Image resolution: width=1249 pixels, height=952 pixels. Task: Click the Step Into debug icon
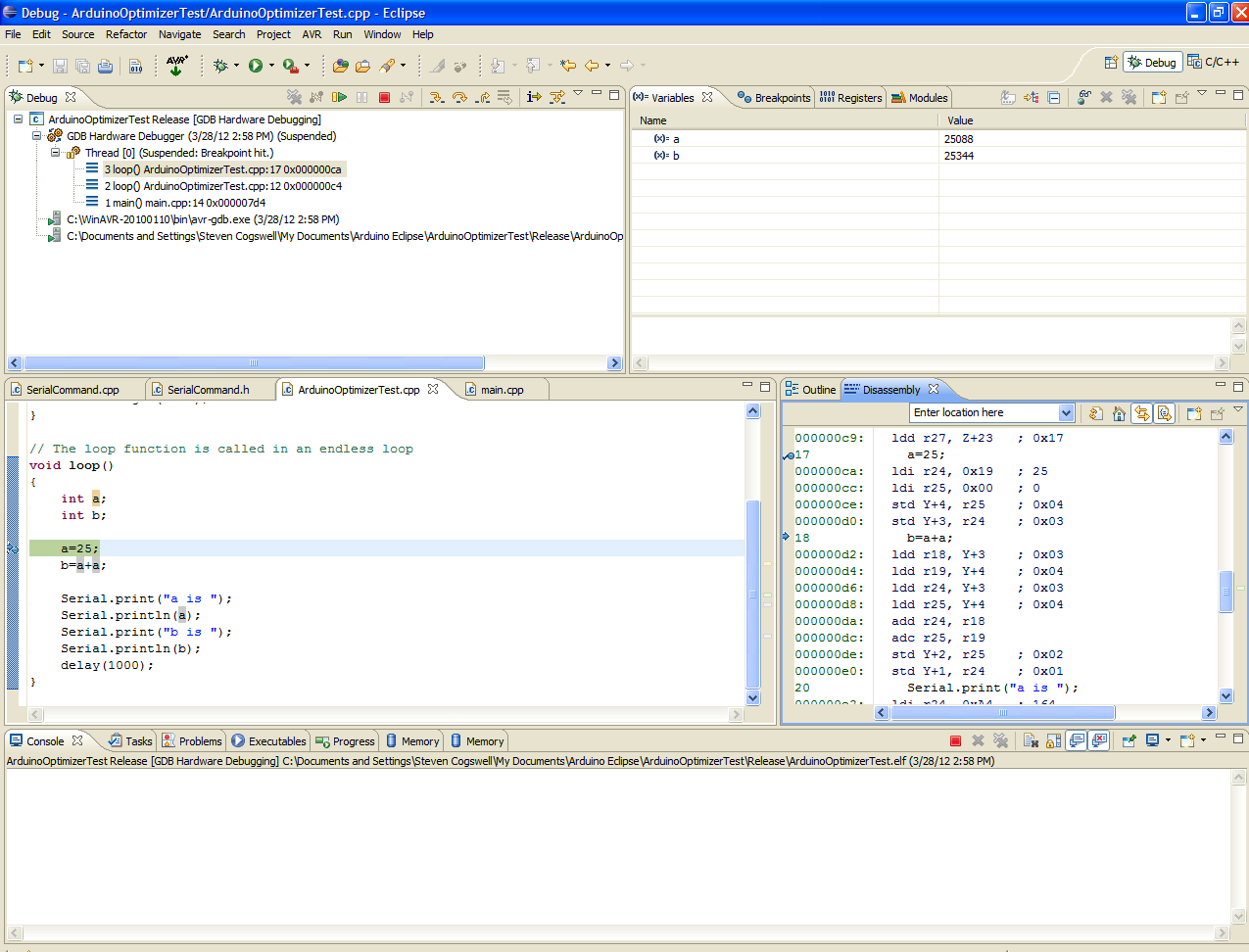[436, 97]
